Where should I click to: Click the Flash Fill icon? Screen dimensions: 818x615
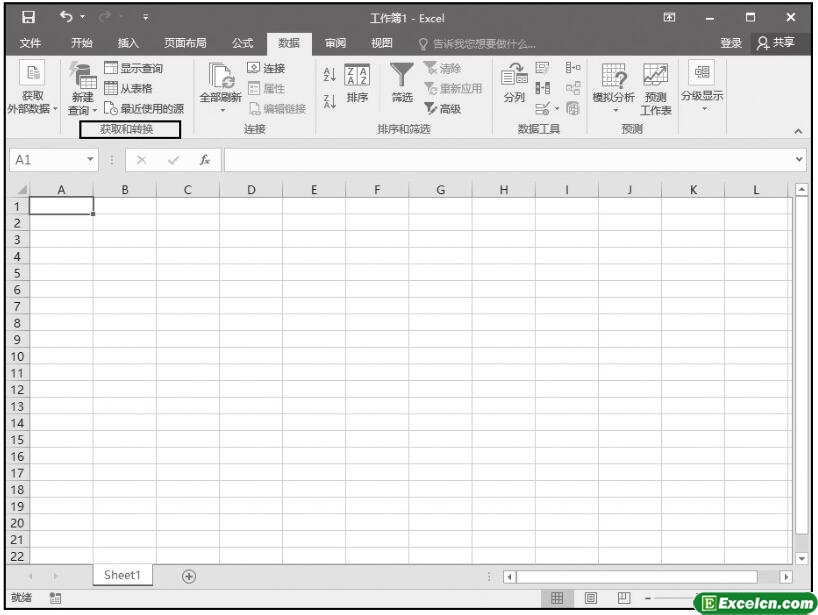pos(543,68)
